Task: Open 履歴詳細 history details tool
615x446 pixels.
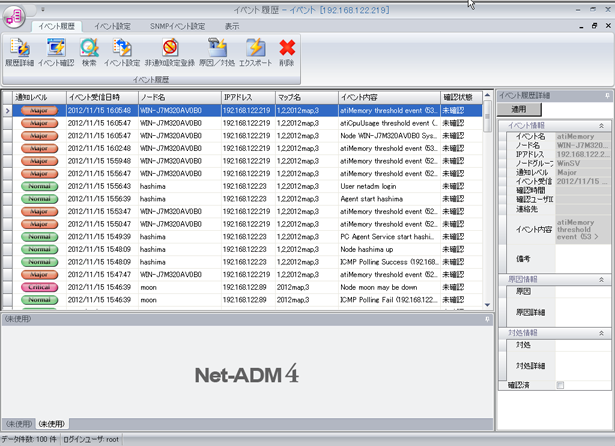Action: 19,52
